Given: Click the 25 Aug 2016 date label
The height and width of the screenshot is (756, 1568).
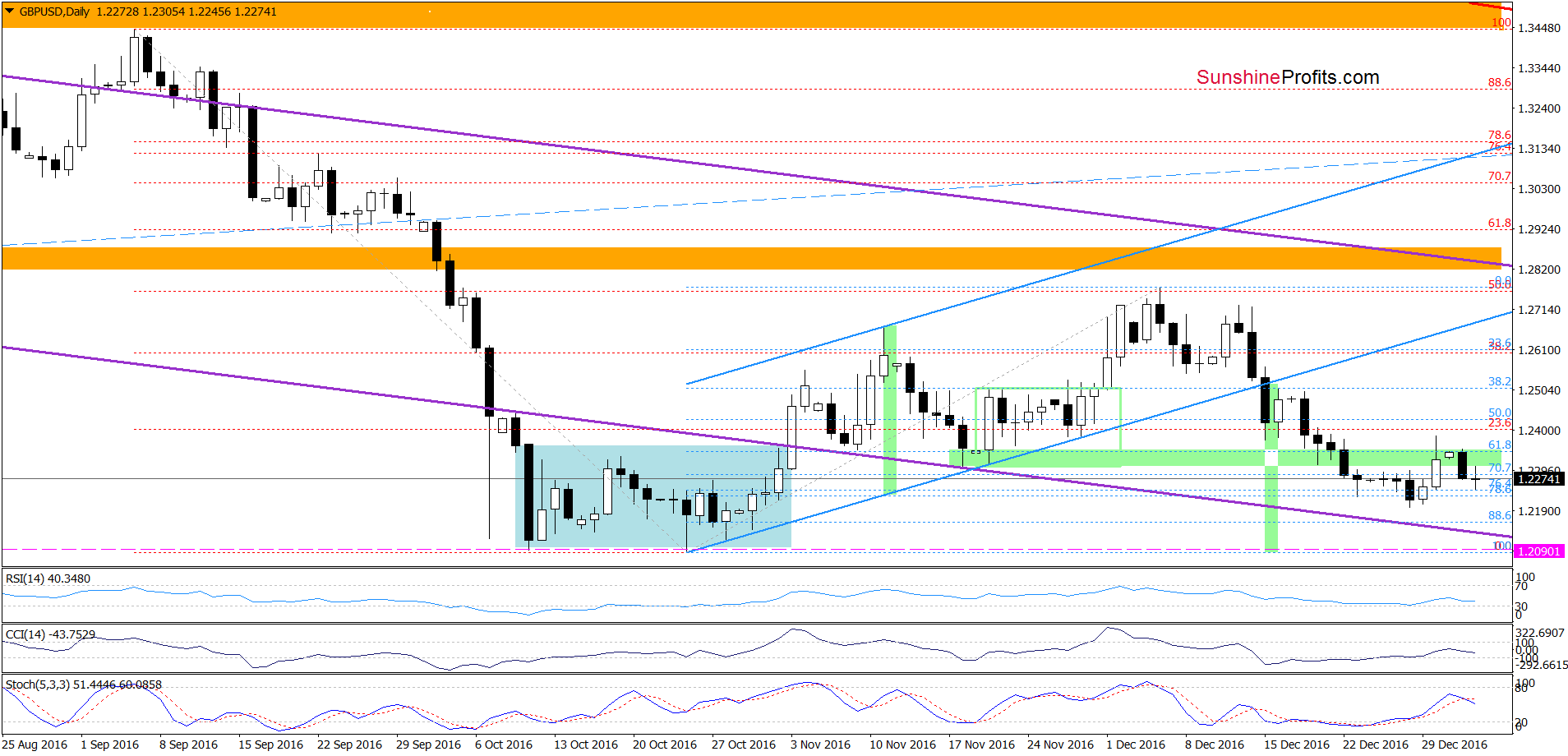Looking at the screenshot, I should pos(35,744).
